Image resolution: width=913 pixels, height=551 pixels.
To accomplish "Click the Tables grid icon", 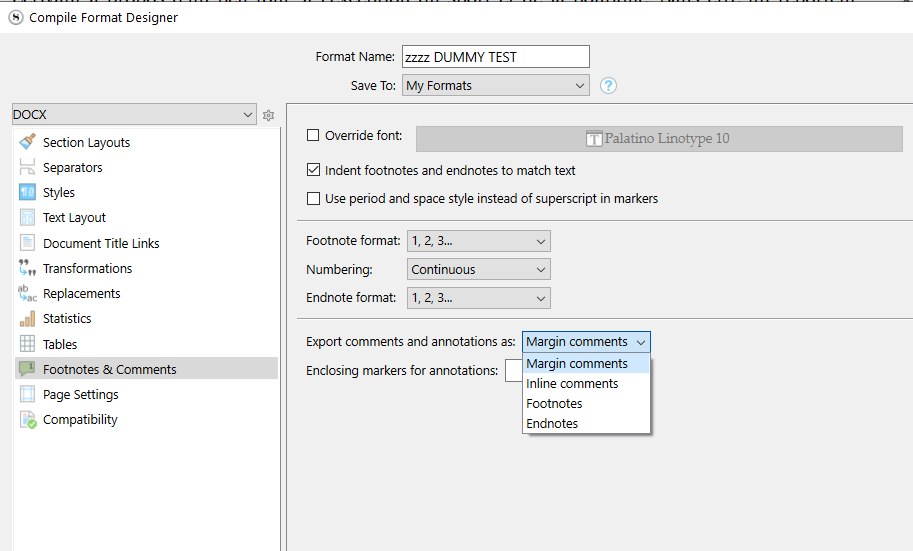I will [x=27, y=344].
